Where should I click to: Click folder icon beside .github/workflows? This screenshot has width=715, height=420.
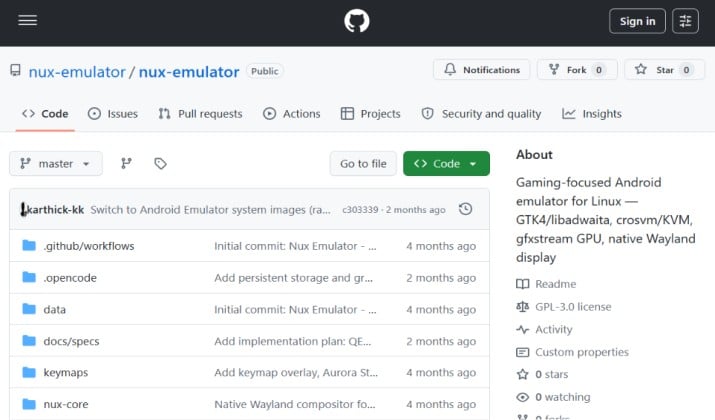tap(29, 245)
